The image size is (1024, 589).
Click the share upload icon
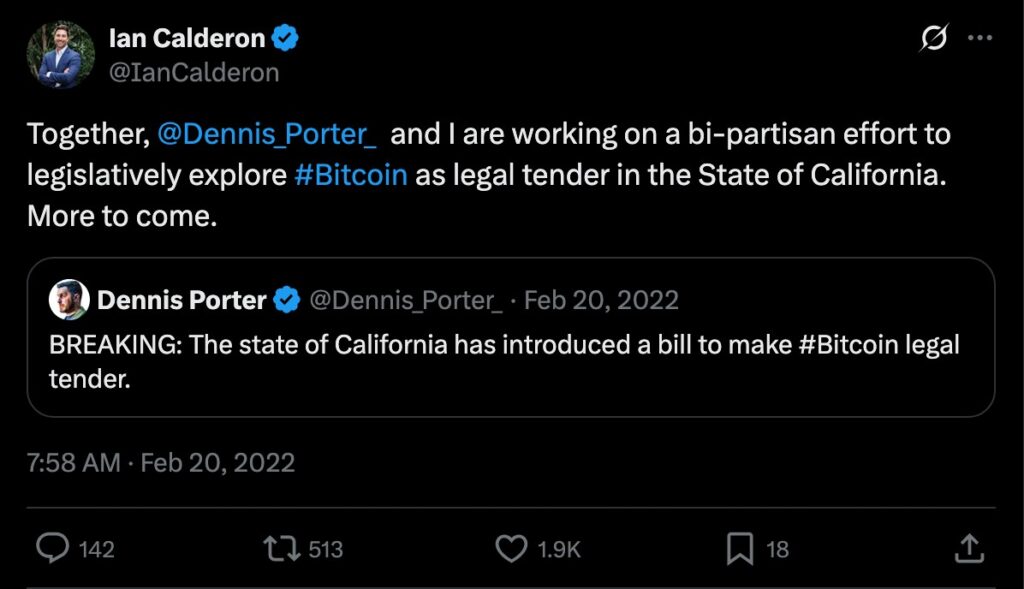click(x=967, y=548)
